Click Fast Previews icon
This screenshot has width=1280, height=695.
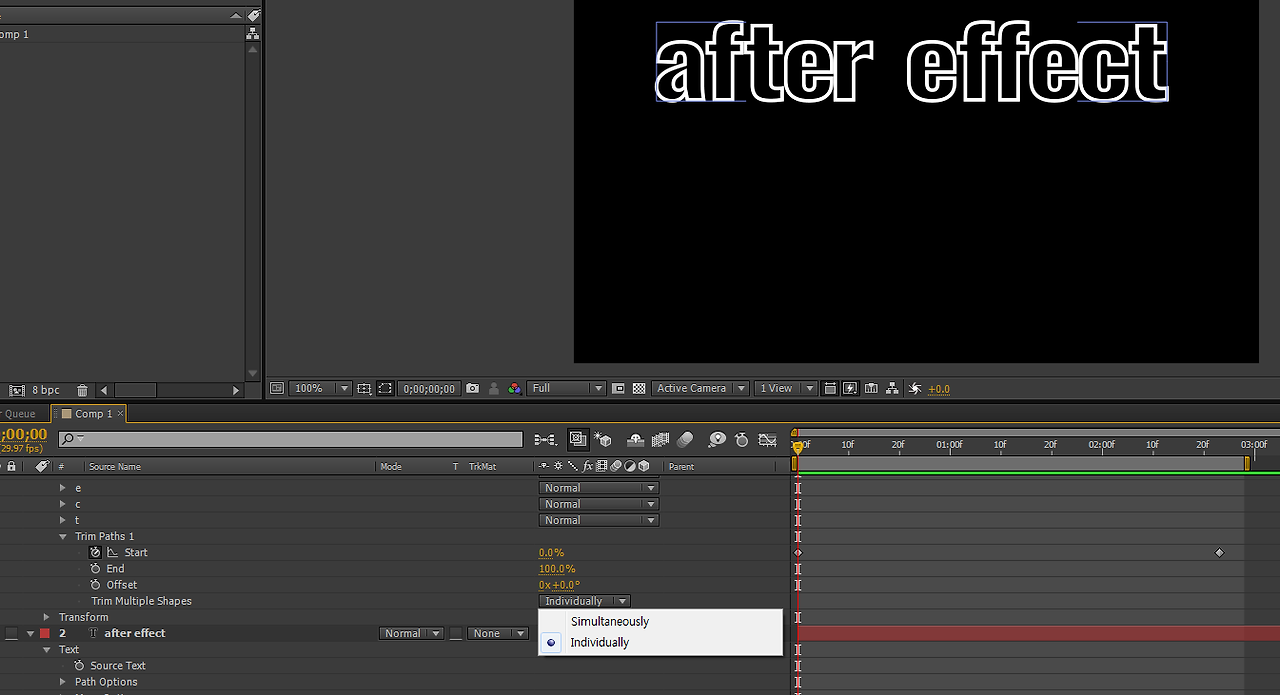(850, 388)
